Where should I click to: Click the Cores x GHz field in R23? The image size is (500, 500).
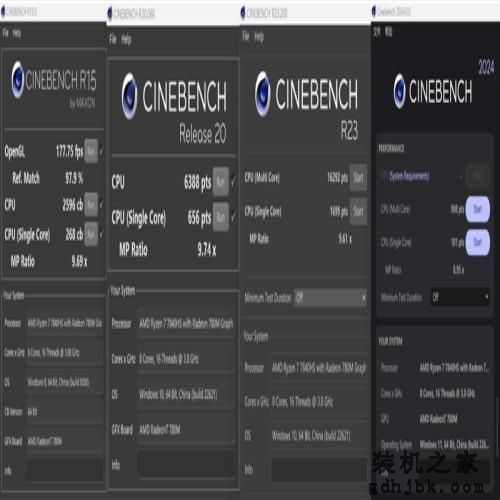click(319, 402)
